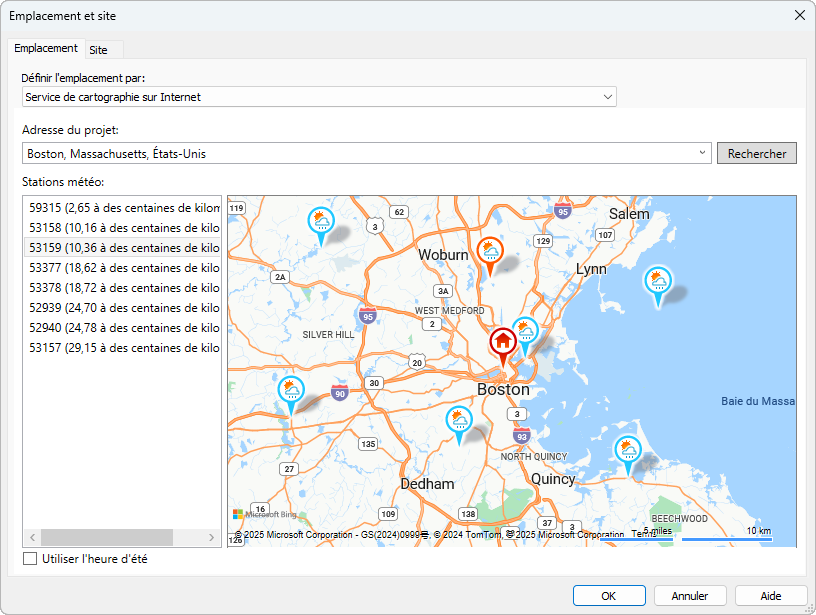The width and height of the screenshot is (816, 615).
Task: Confirm with the OK button
Action: pyautogui.click(x=609, y=596)
